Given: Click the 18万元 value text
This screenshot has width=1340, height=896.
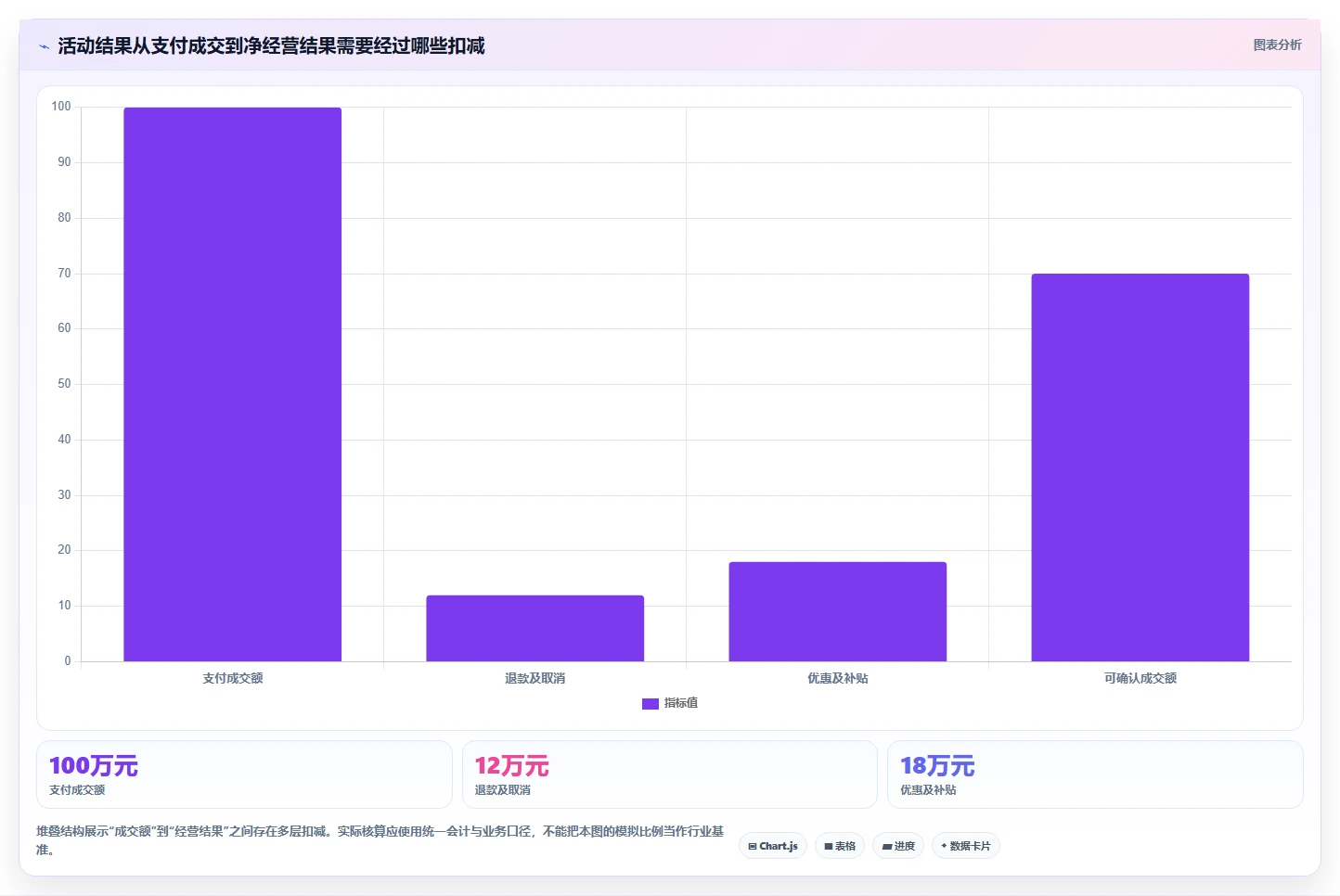Looking at the screenshot, I should tap(937, 766).
